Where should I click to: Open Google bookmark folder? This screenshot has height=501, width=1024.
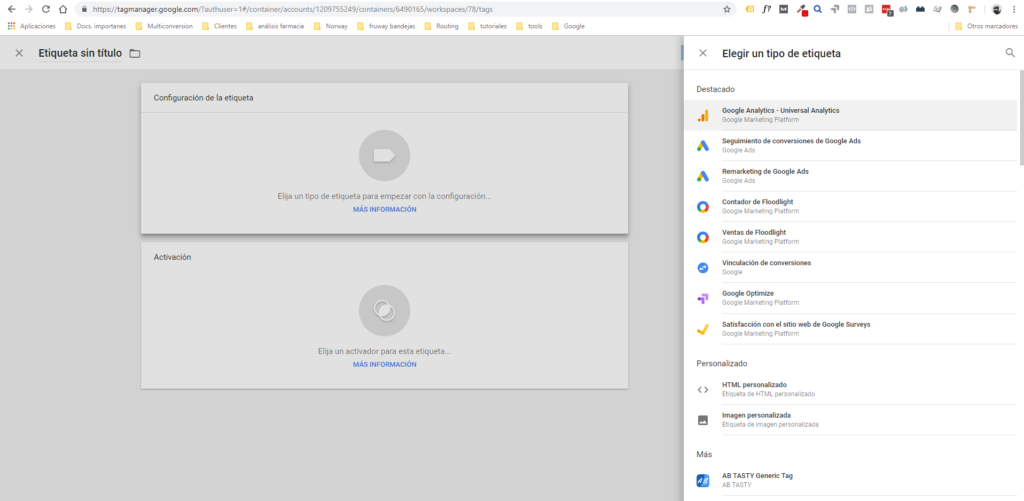[568, 26]
